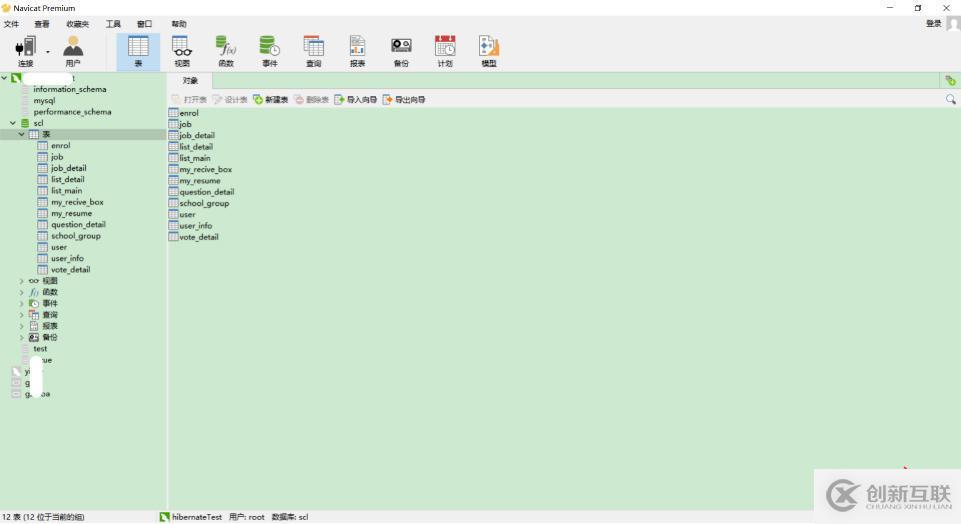Open the 报表 reports toolbar icon

point(357,51)
